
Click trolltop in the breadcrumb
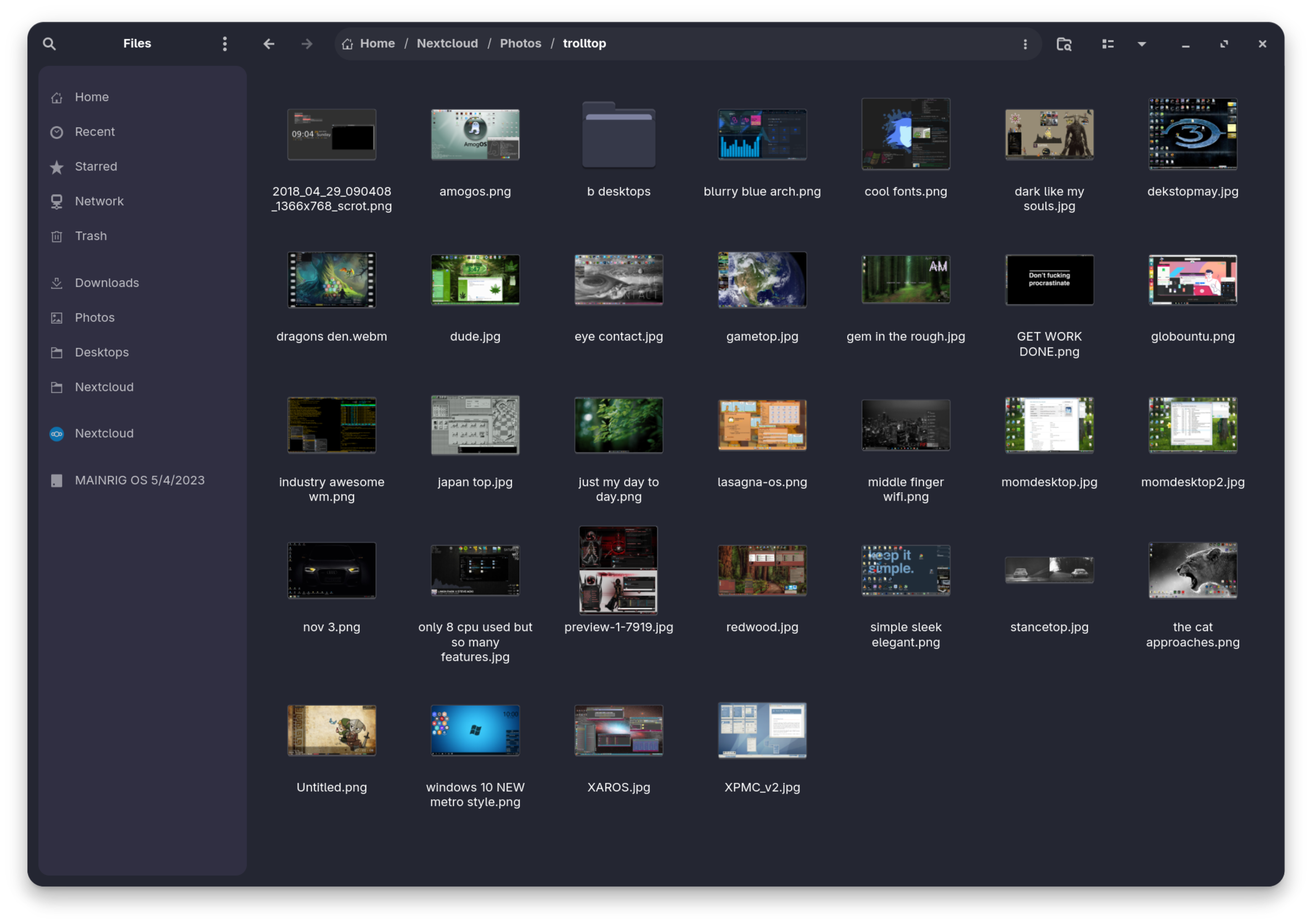584,44
